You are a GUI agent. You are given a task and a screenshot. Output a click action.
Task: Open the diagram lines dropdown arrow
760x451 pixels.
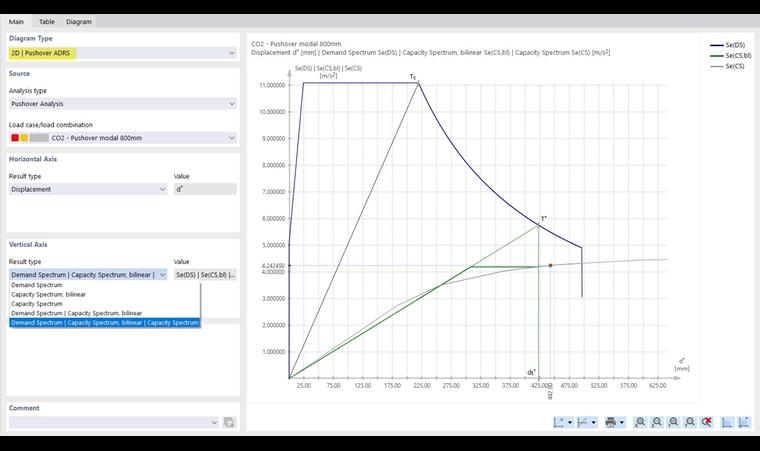click(593, 422)
